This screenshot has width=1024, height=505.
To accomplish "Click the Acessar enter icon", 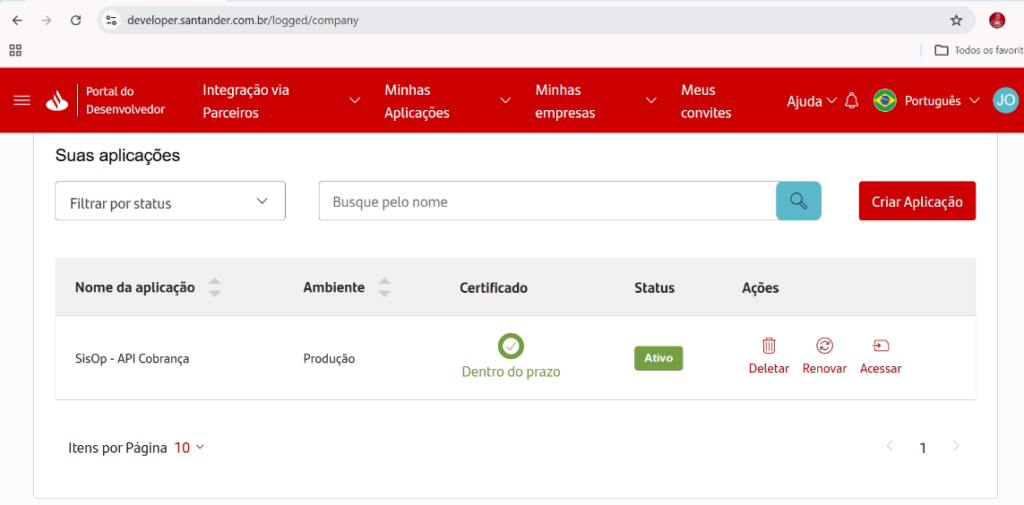I will (880, 346).
